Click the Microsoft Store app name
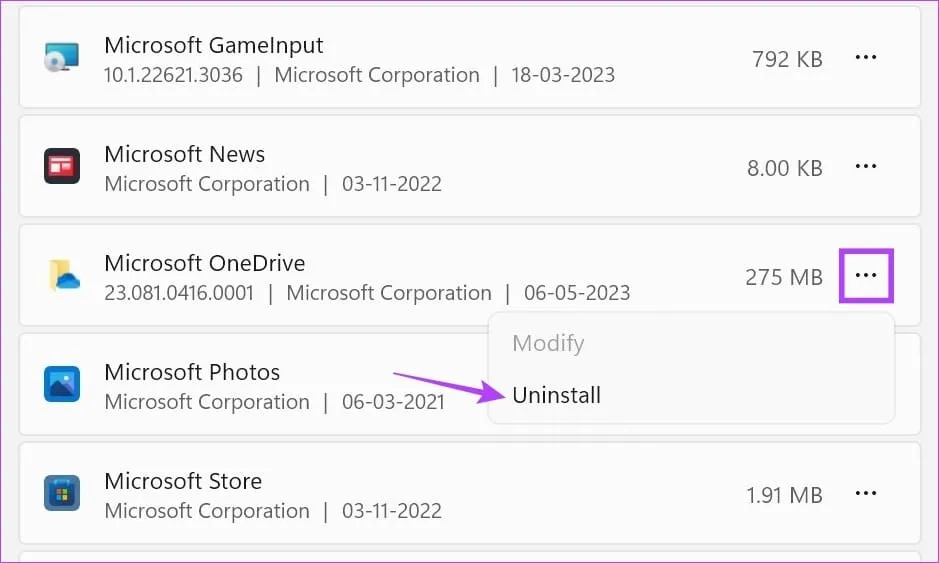Image resolution: width=939 pixels, height=563 pixels. [183, 482]
